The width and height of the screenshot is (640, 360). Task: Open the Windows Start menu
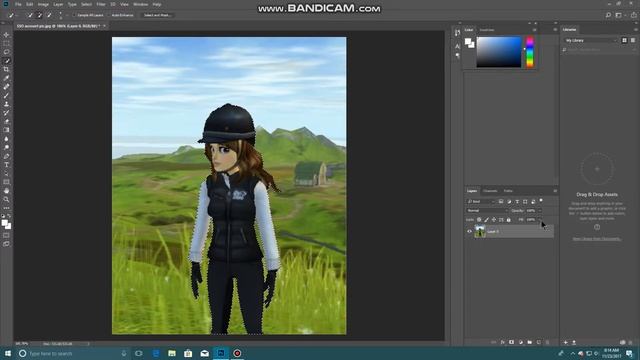8,353
